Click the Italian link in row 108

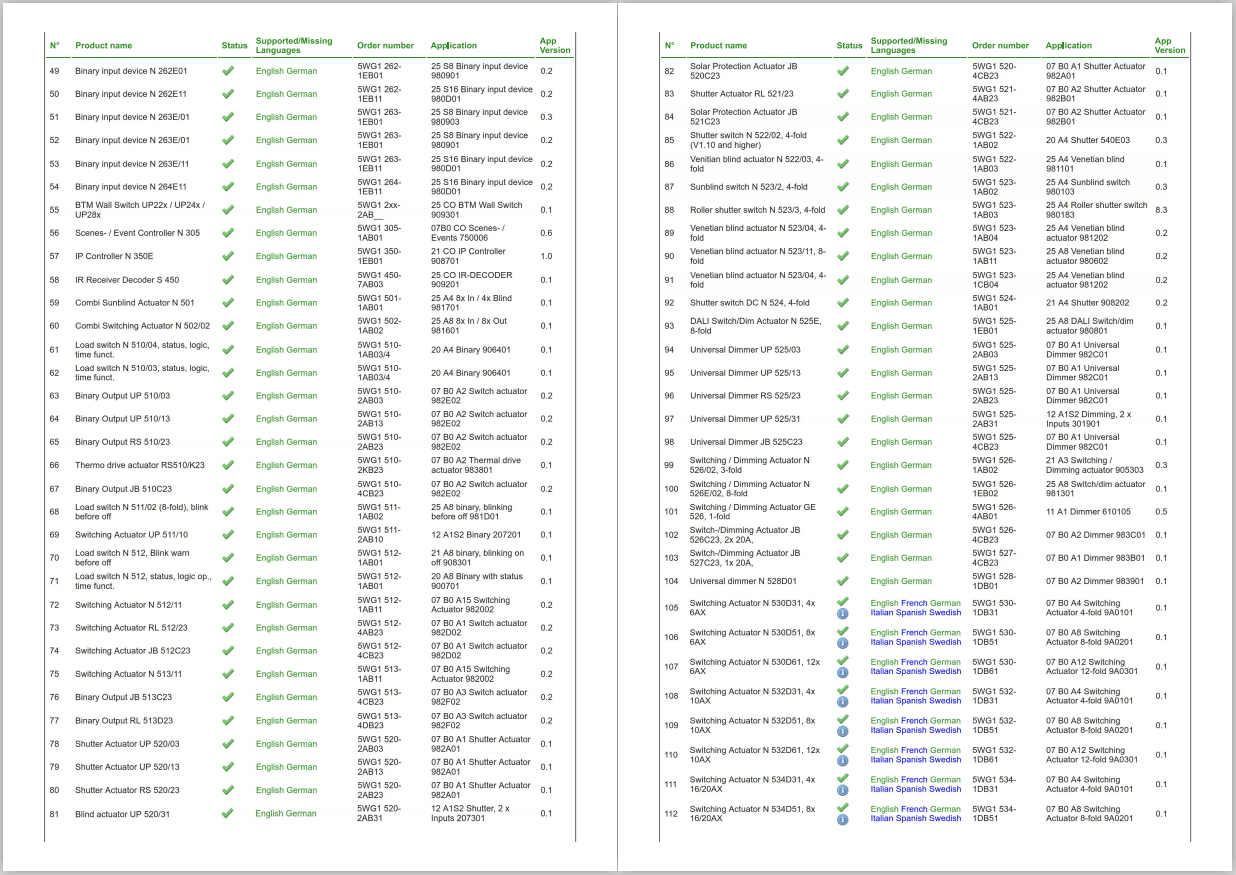882,701
